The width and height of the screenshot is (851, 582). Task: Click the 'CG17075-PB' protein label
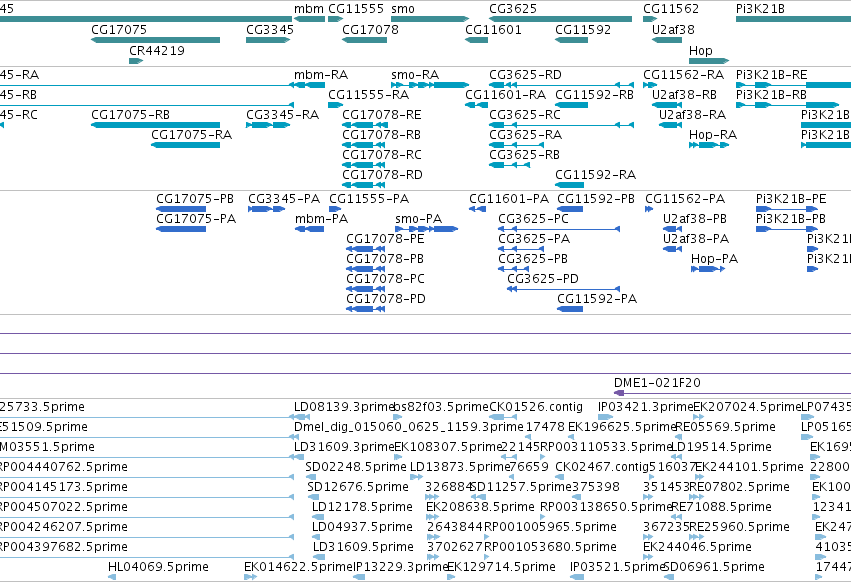195,199
